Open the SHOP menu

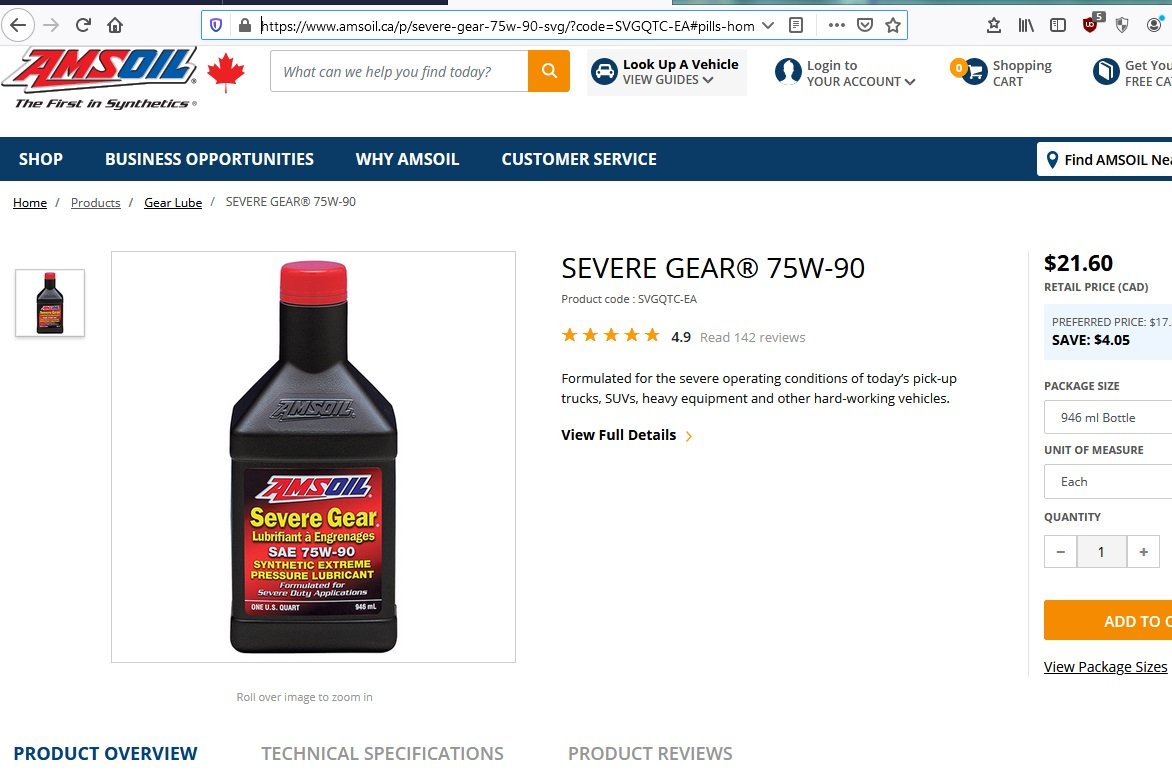pyautogui.click(x=40, y=159)
